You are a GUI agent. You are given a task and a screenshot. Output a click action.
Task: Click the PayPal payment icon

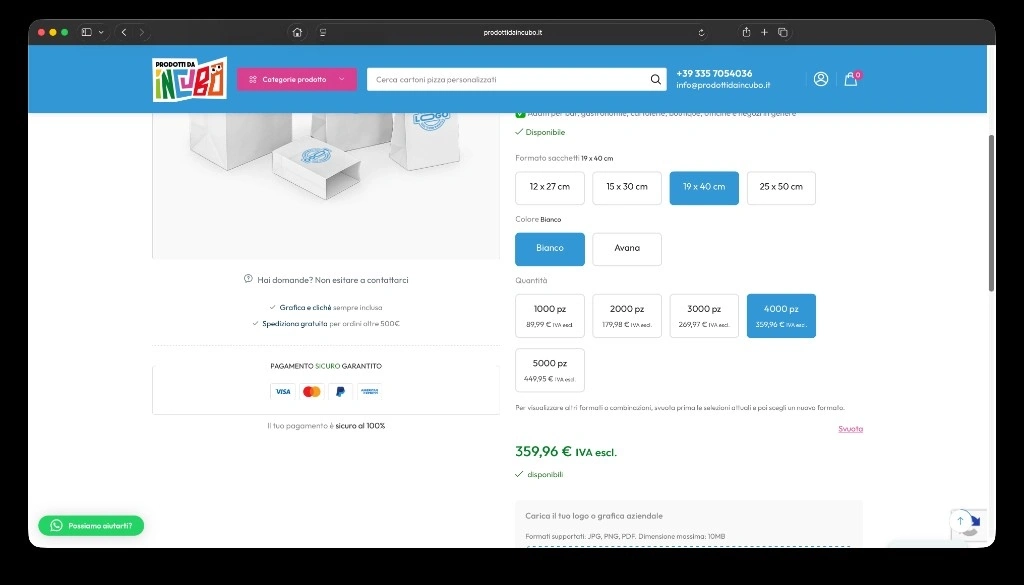pyautogui.click(x=340, y=391)
